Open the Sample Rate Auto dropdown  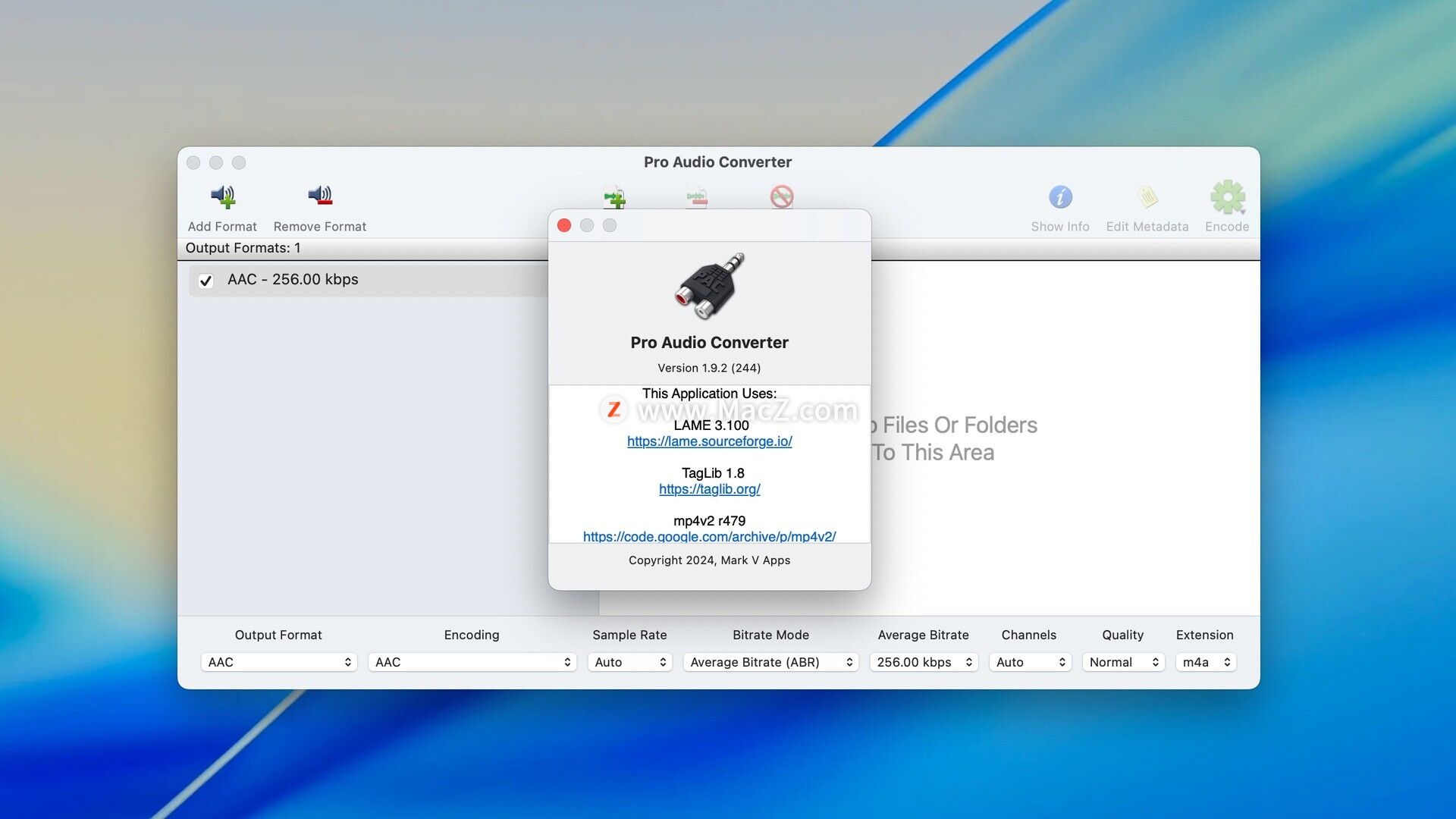point(630,662)
